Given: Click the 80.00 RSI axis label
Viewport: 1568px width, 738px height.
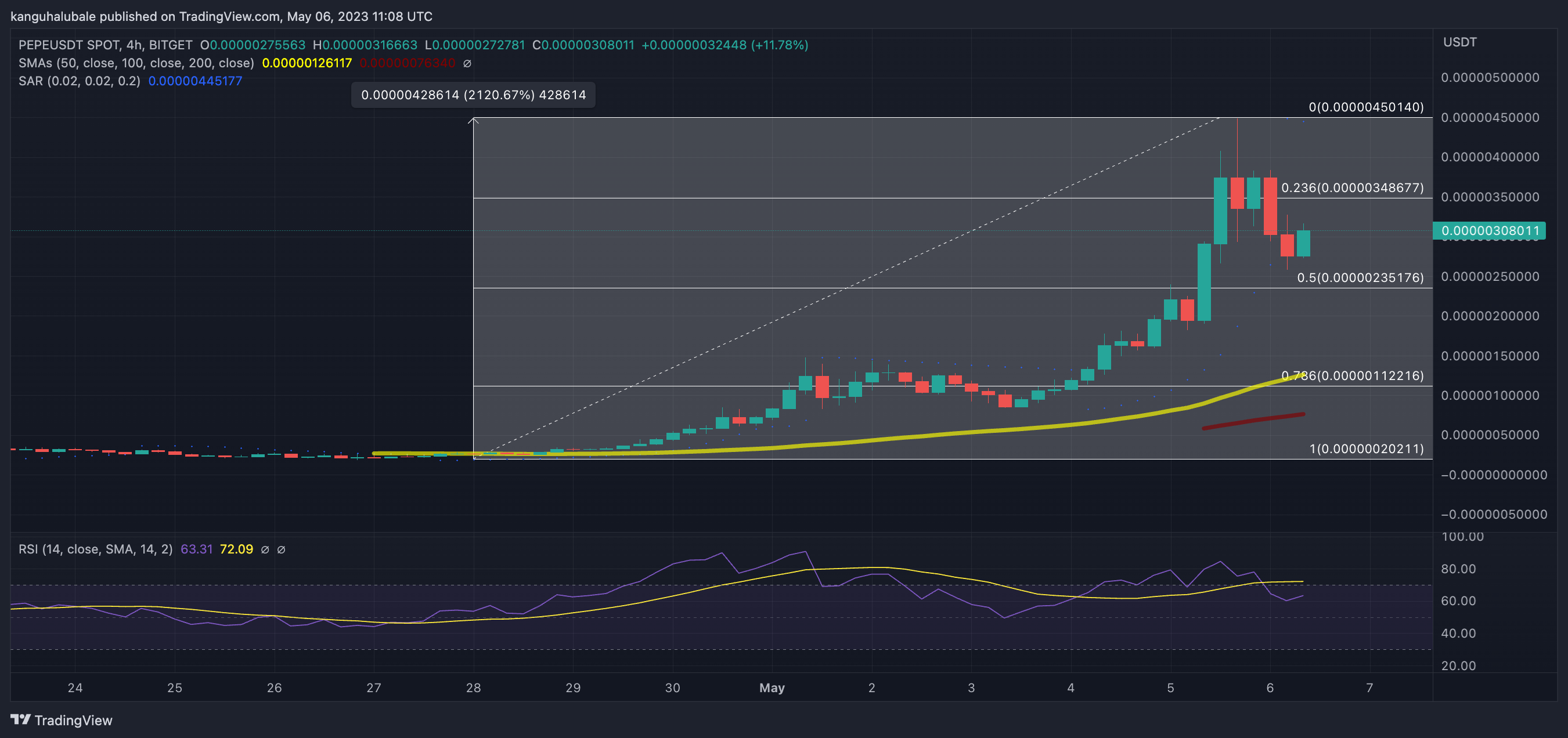Looking at the screenshot, I should [x=1458, y=569].
